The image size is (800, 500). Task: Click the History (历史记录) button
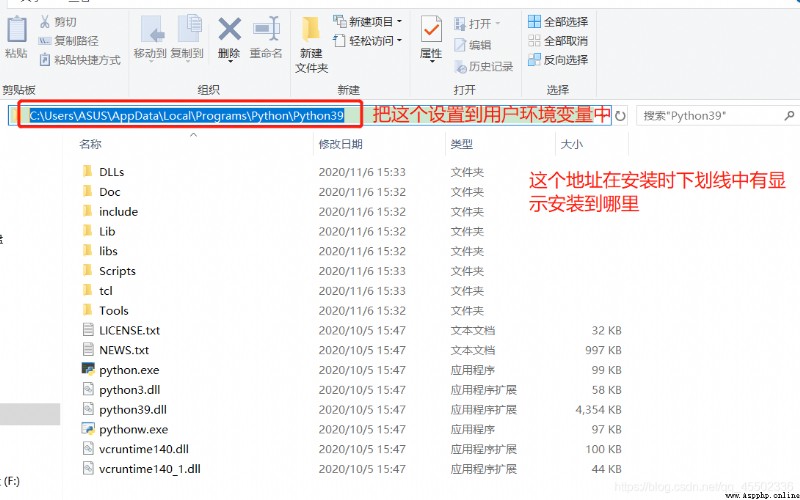(484, 66)
